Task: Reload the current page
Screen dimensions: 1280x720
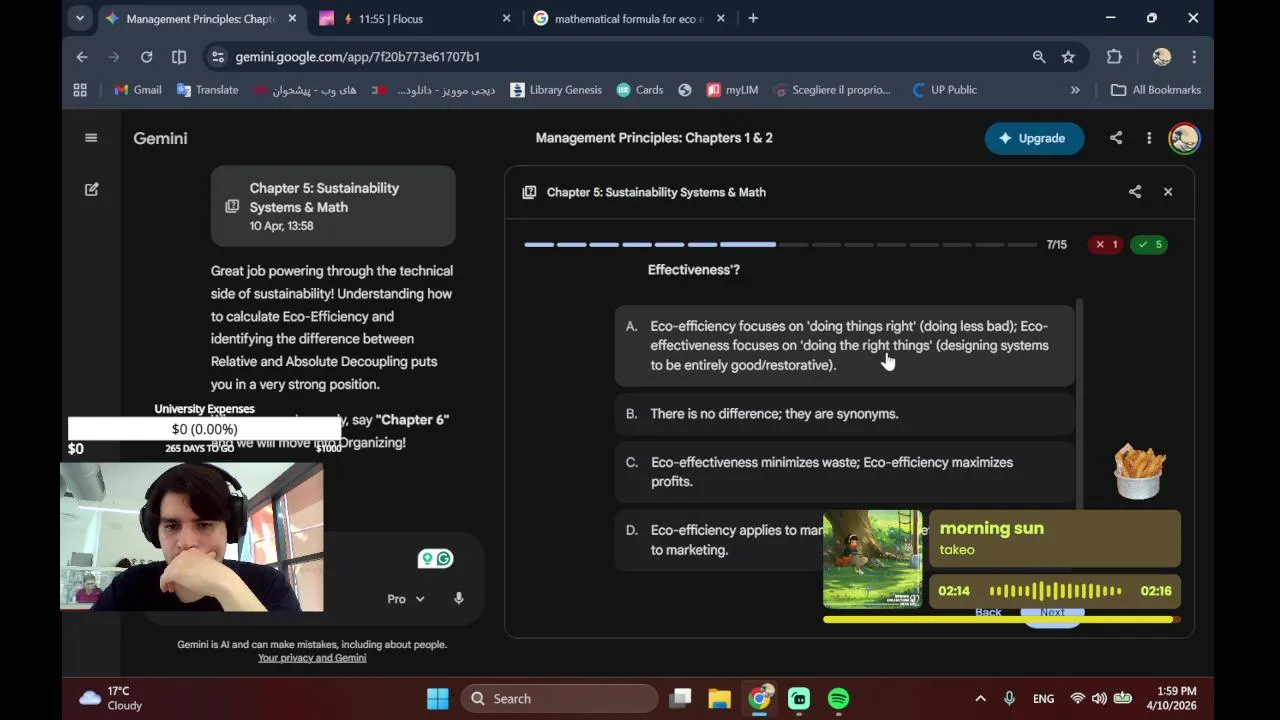Action: (147, 57)
